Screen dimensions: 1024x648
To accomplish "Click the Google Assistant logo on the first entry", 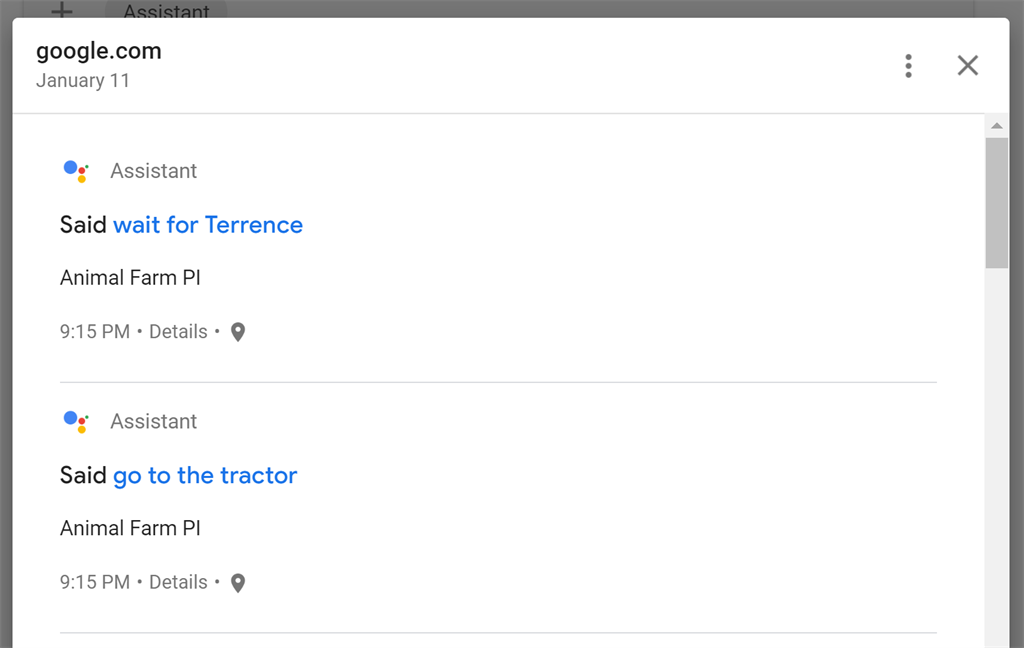I will (x=74, y=170).
